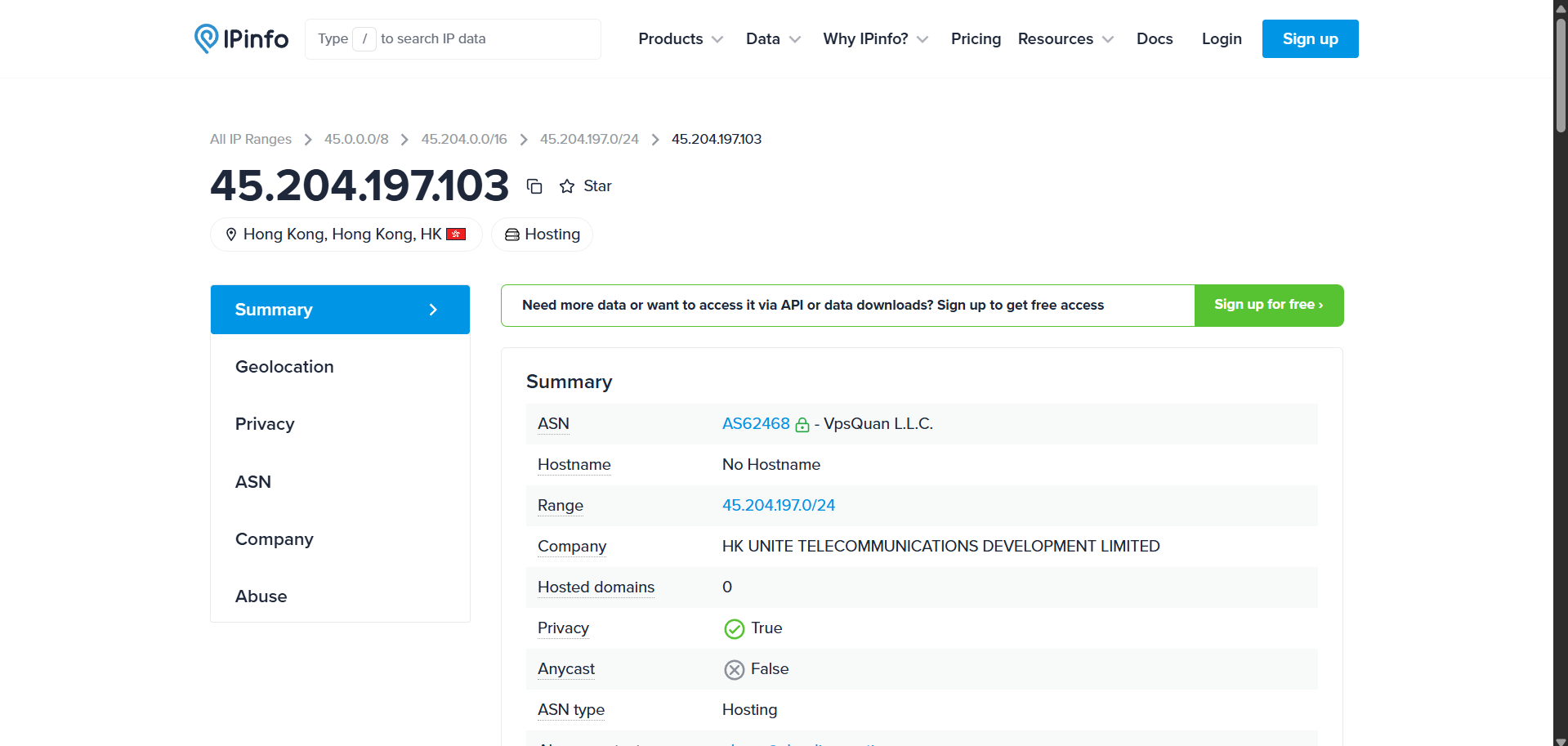Click the Anycast label
Image resolution: width=1568 pixels, height=746 pixels.
566,669
